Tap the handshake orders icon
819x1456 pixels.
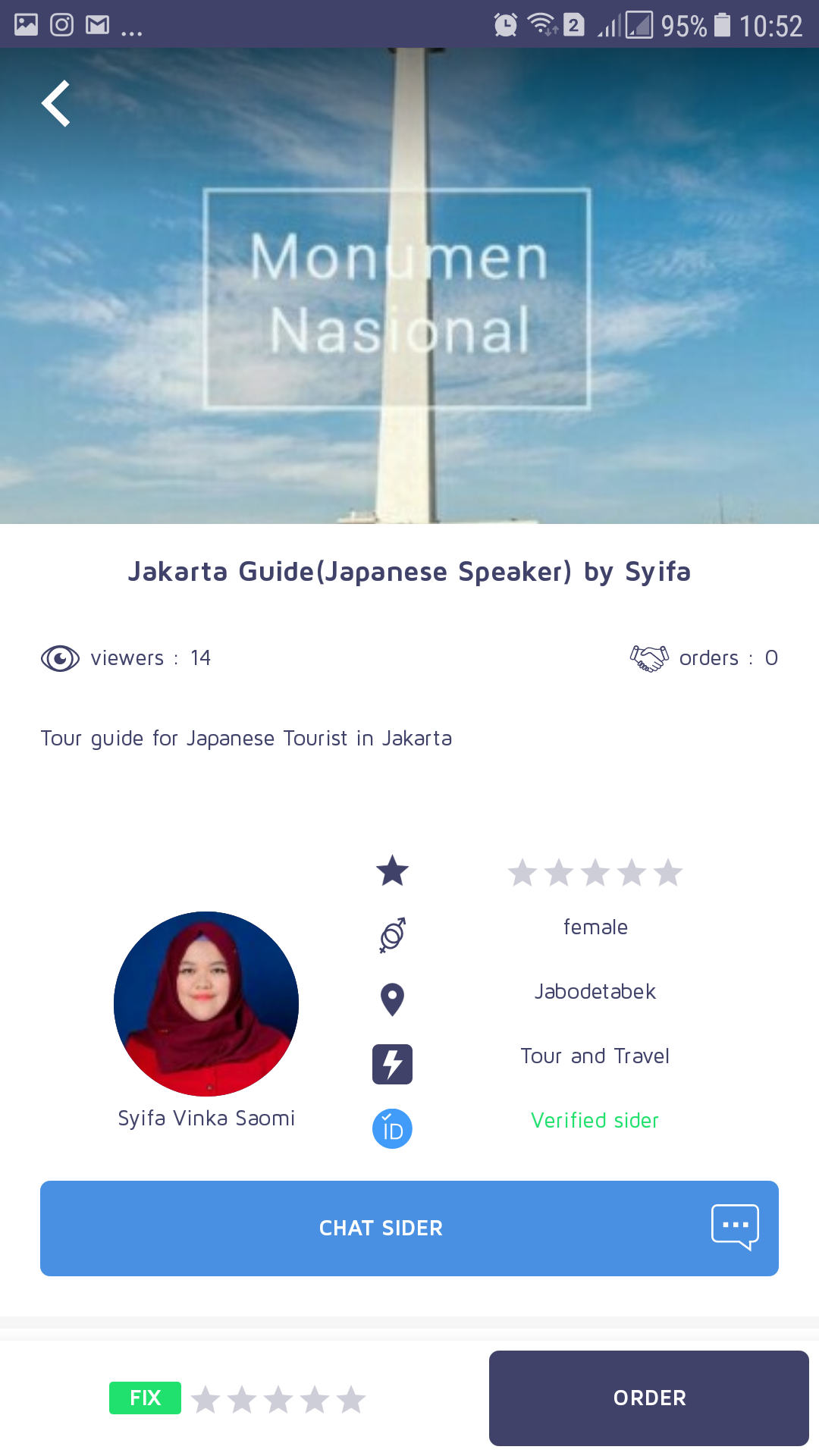(649, 658)
